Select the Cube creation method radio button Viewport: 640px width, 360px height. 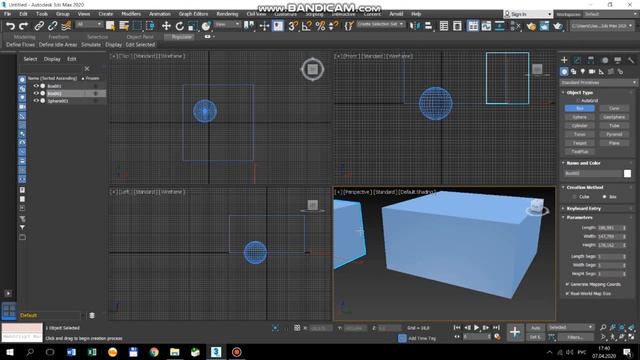(x=575, y=197)
